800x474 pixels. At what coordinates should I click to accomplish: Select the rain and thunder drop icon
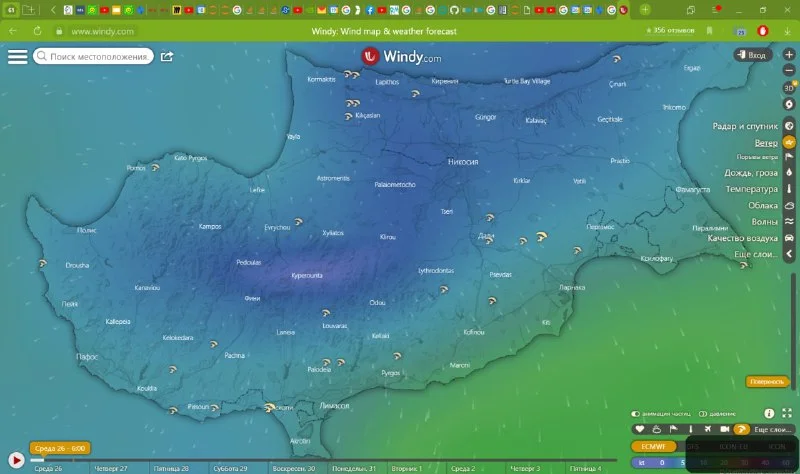[789, 173]
